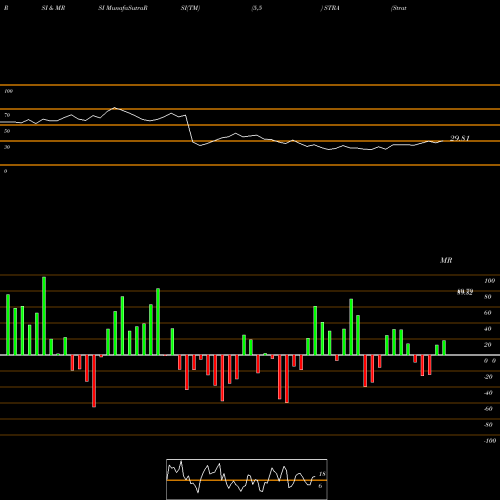Click the MR panel title
This screenshot has height=500, width=500.
coord(446,260)
